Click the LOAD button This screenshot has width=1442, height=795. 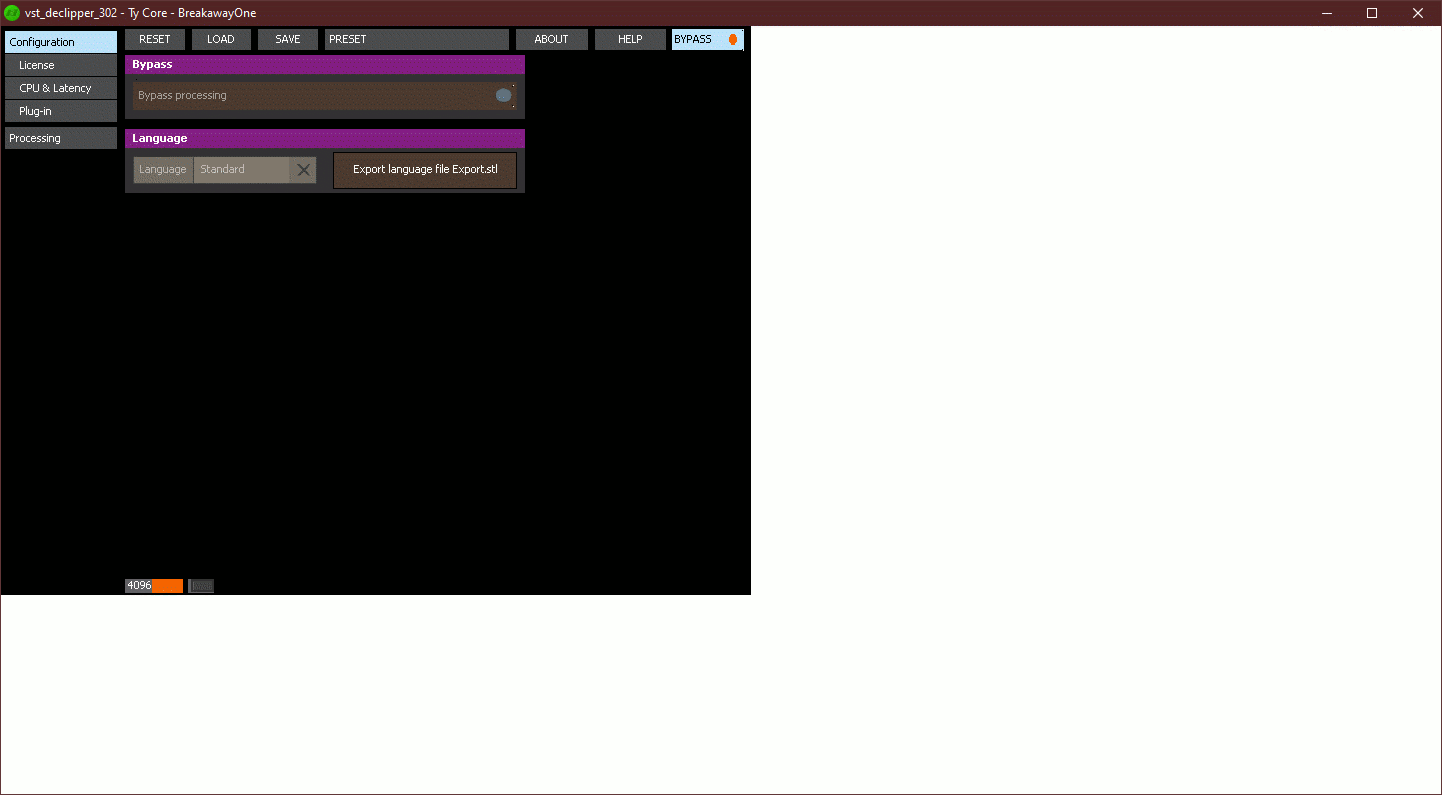(221, 39)
